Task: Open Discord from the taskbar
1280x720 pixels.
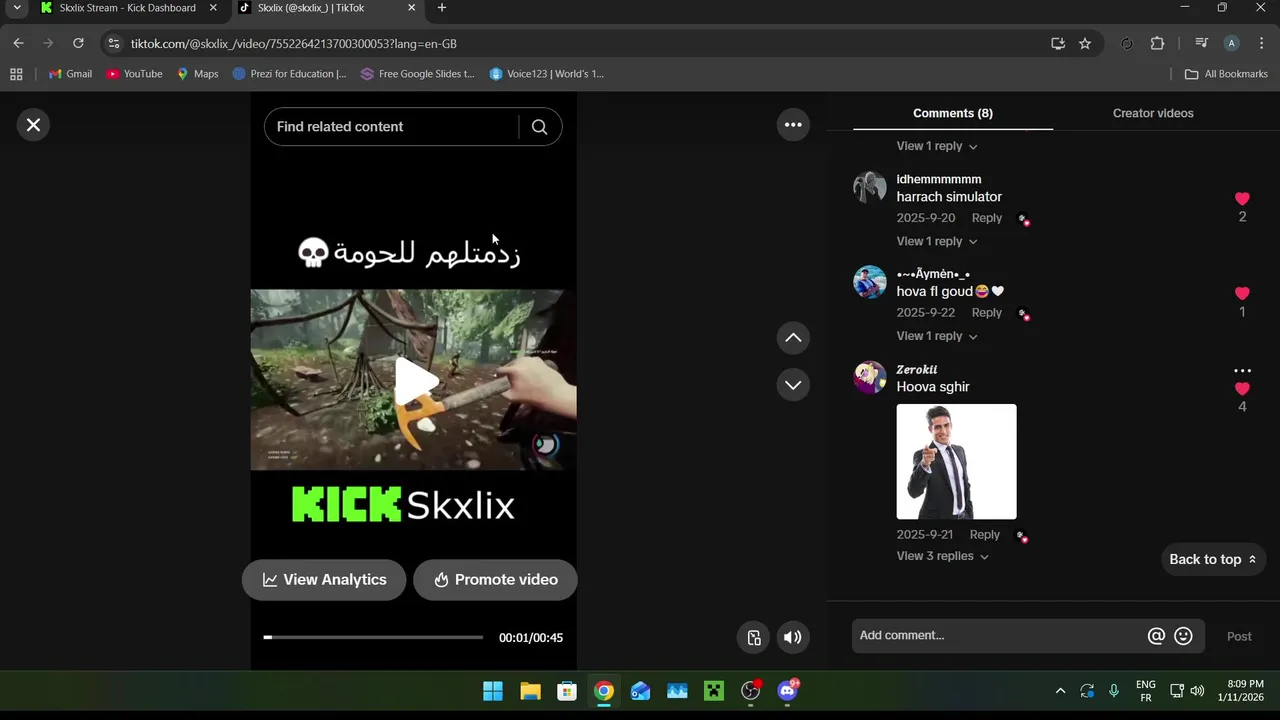Action: click(x=788, y=691)
